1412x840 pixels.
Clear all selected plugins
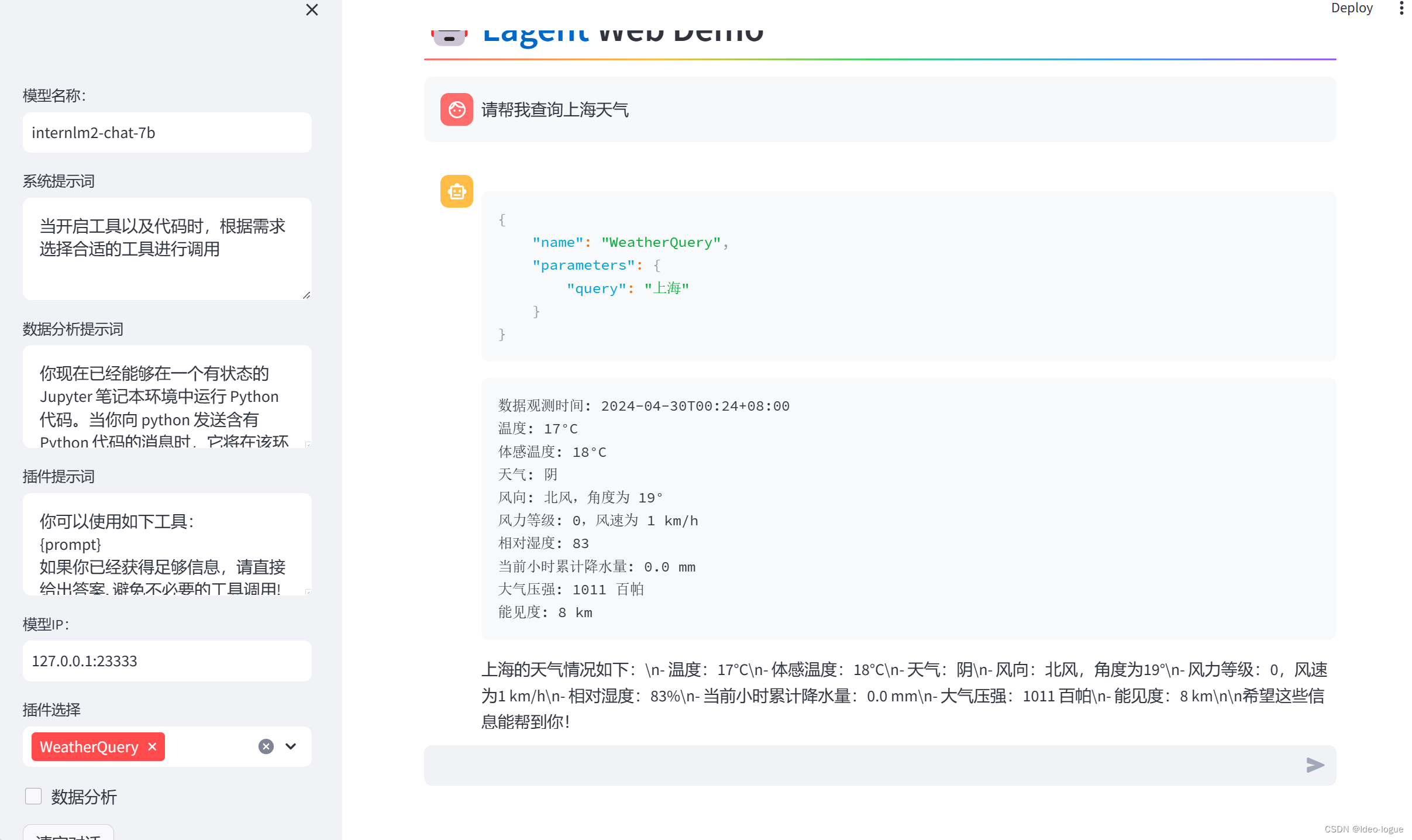click(x=266, y=746)
